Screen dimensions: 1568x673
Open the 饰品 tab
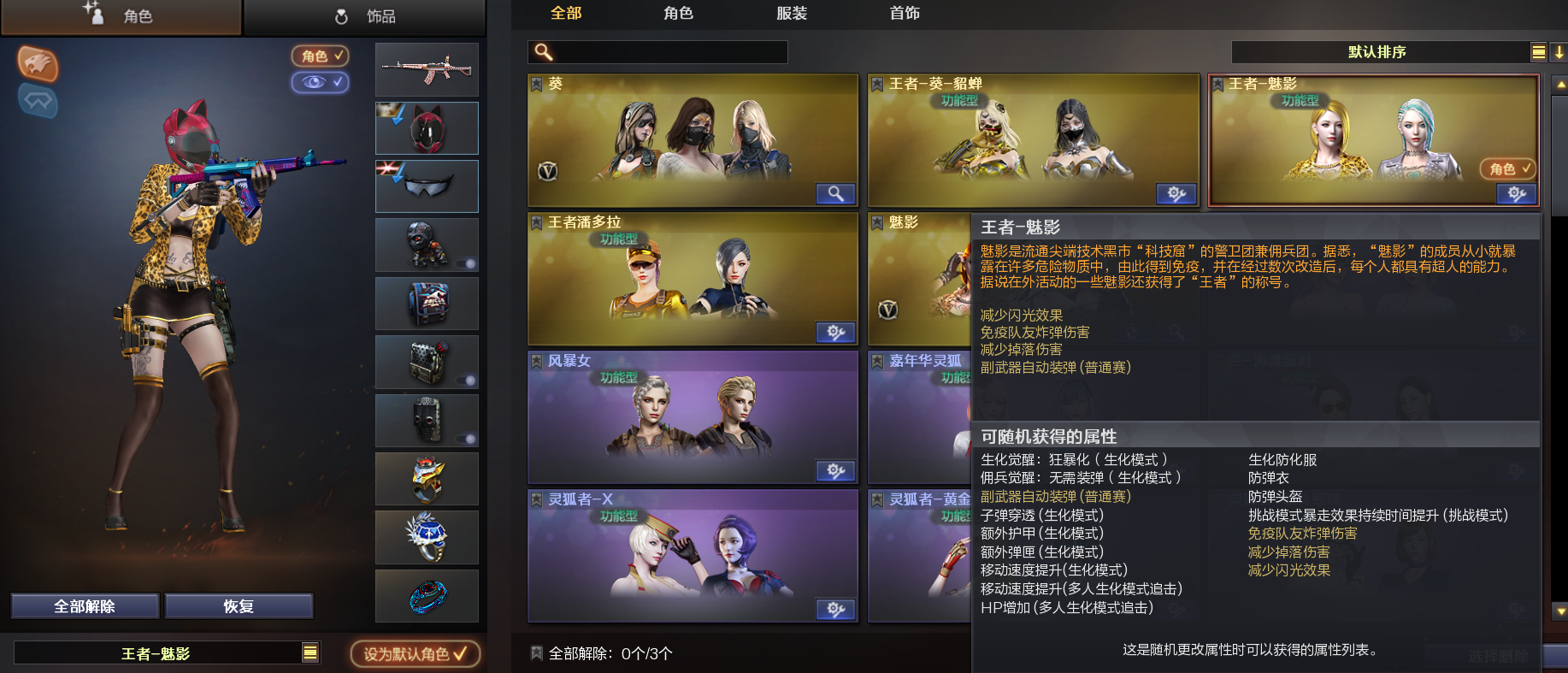pos(364,16)
